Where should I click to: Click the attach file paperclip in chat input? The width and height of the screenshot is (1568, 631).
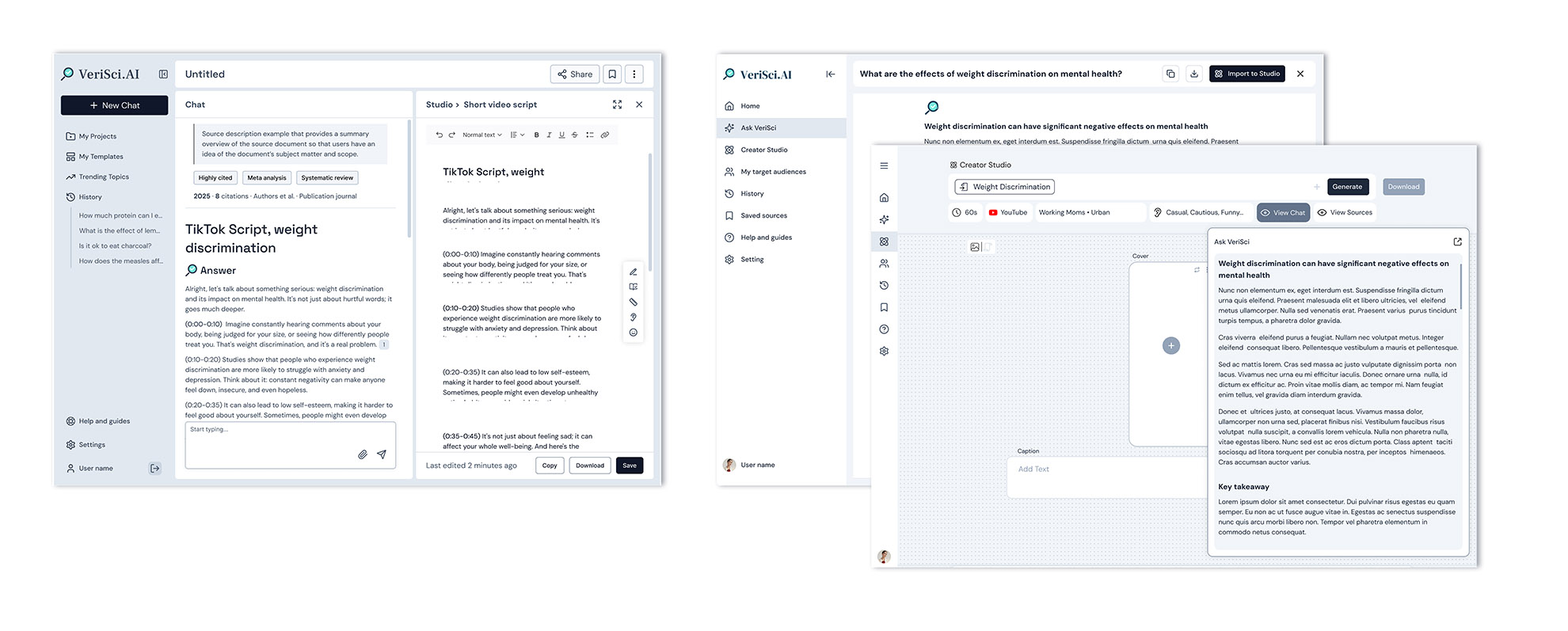[x=363, y=454]
